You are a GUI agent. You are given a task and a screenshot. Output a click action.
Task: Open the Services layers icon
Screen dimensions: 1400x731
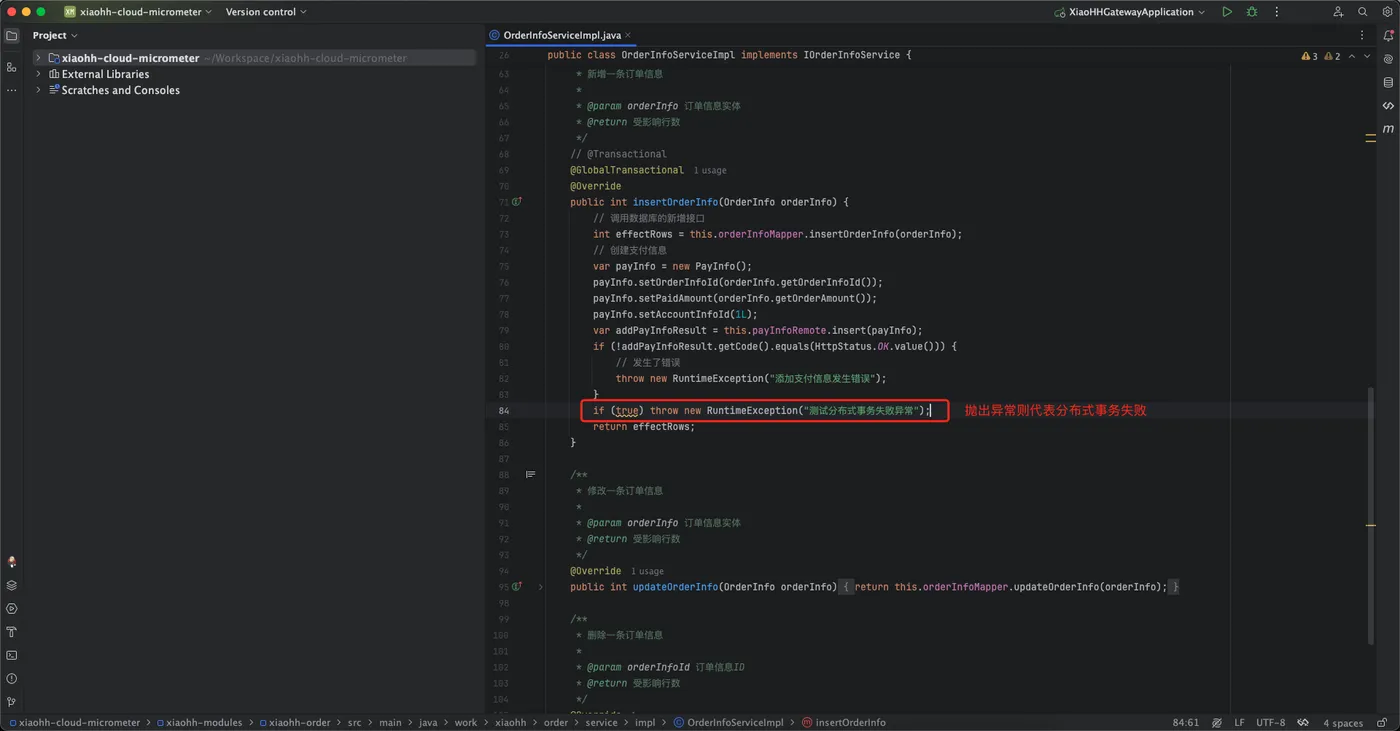point(12,585)
